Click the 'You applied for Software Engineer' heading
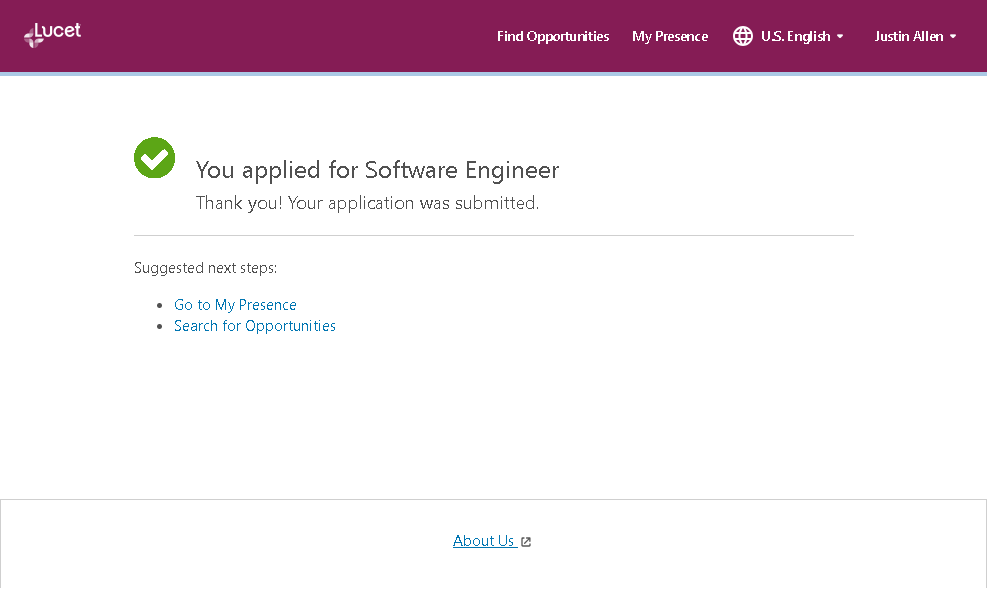 coord(377,170)
